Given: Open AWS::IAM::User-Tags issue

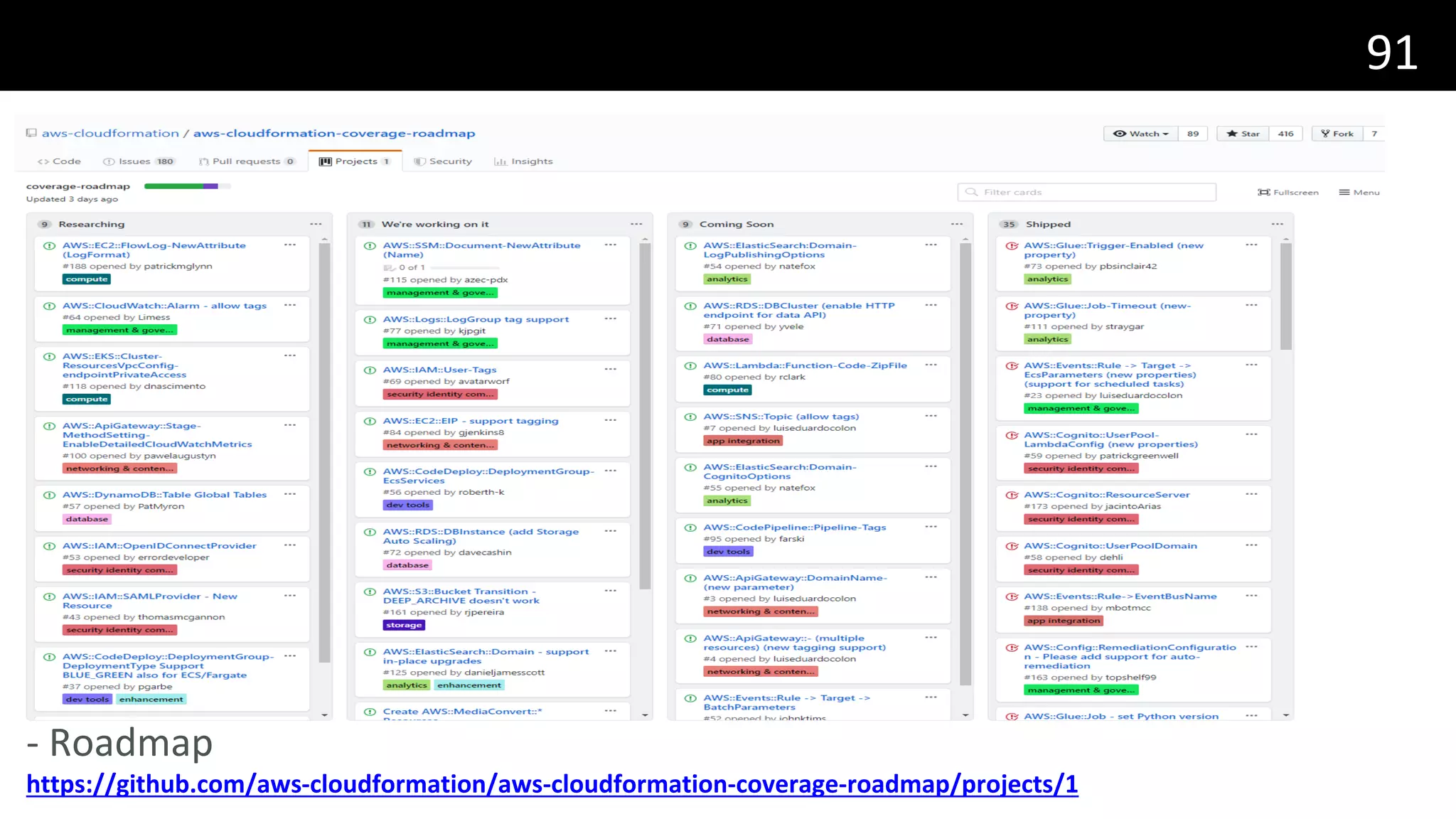Looking at the screenshot, I should pos(439,370).
